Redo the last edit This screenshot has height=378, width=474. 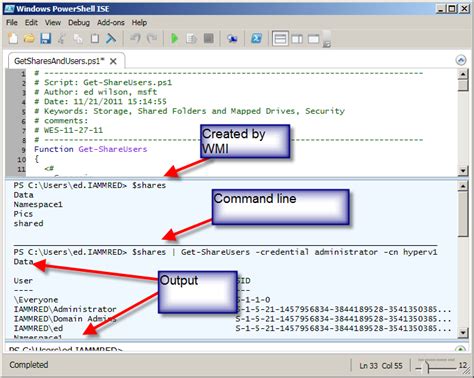click(152, 39)
